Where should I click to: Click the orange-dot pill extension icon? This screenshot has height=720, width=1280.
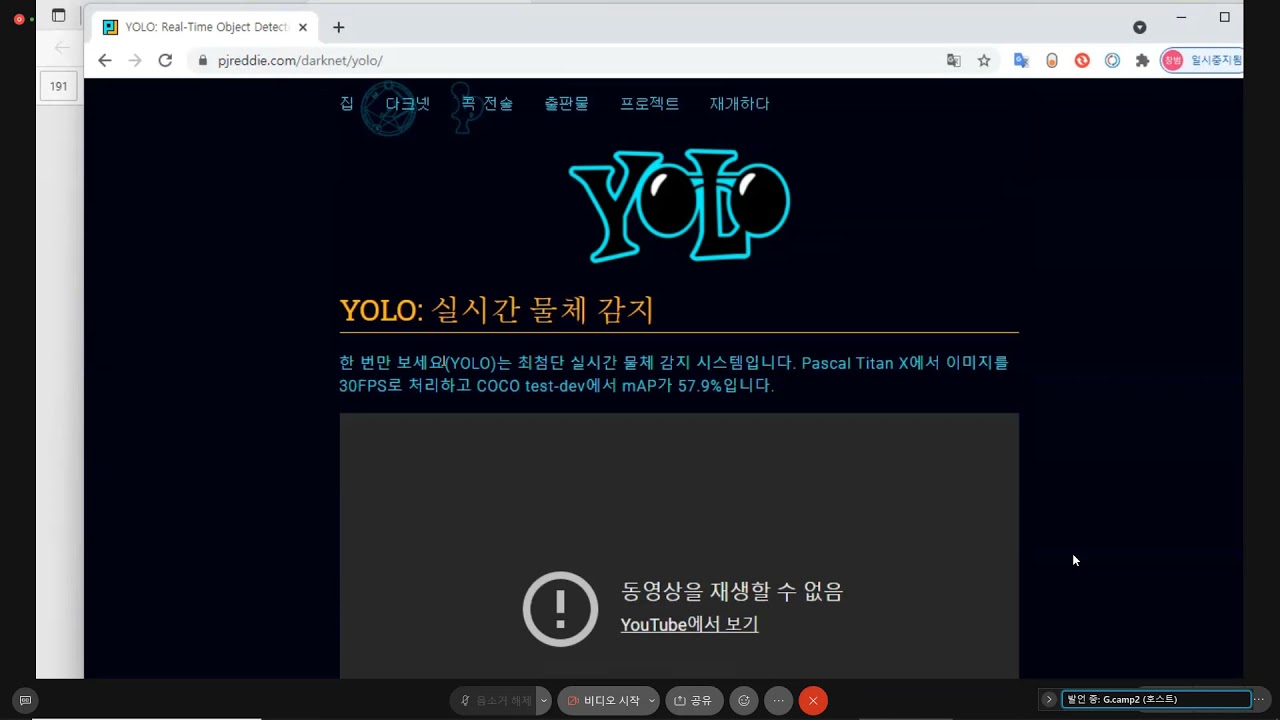coord(1052,60)
